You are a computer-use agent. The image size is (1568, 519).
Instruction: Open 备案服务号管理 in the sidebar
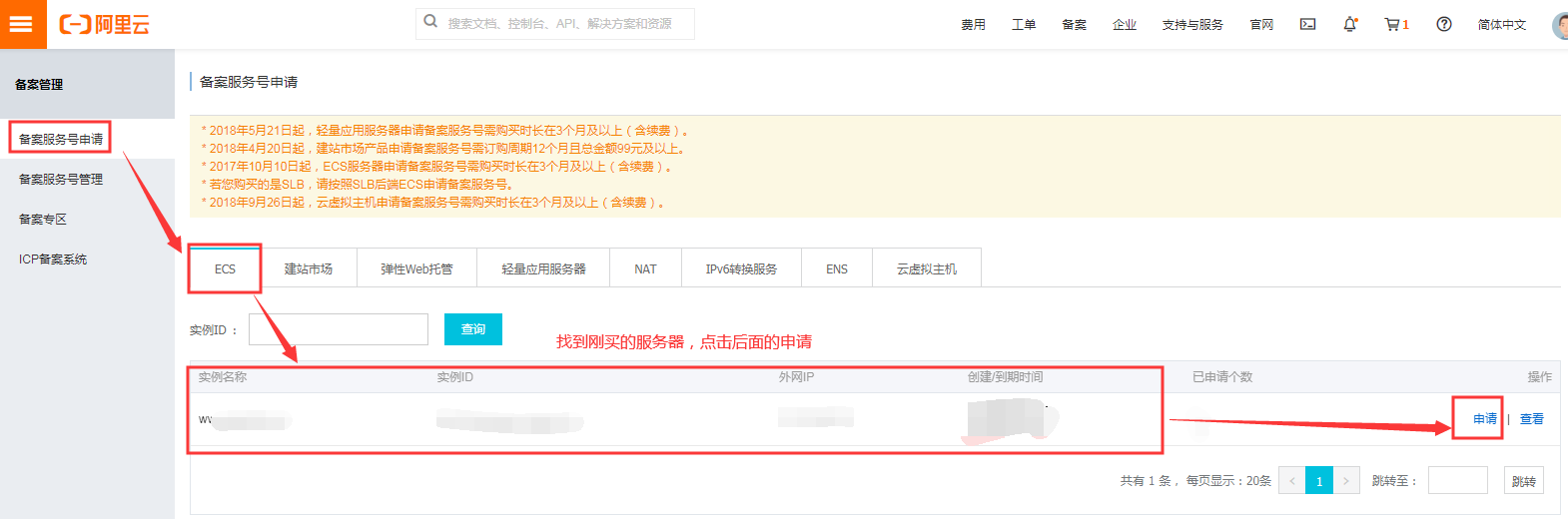[x=61, y=180]
